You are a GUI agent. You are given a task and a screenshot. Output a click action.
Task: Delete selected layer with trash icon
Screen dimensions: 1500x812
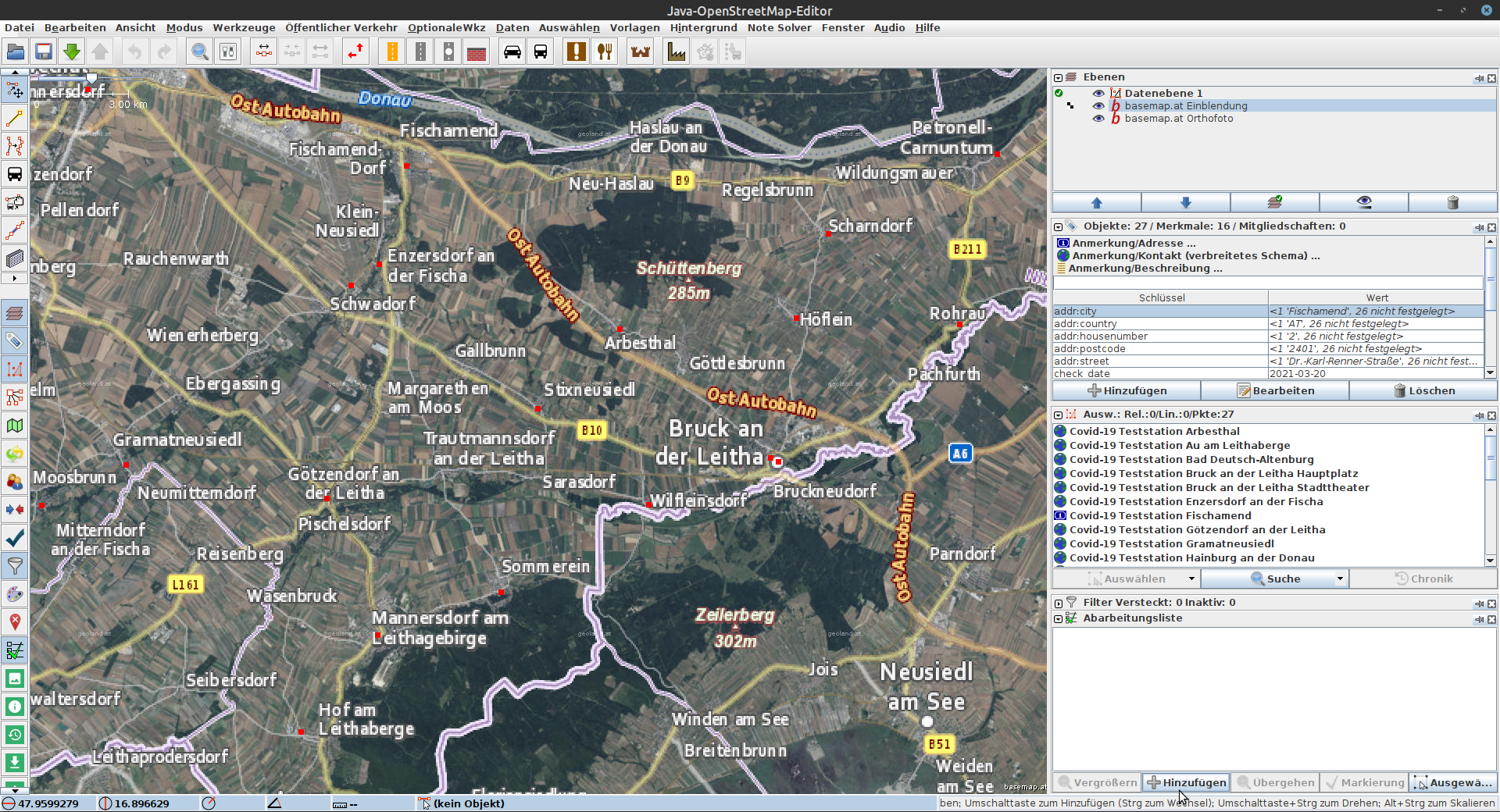coord(1453,203)
